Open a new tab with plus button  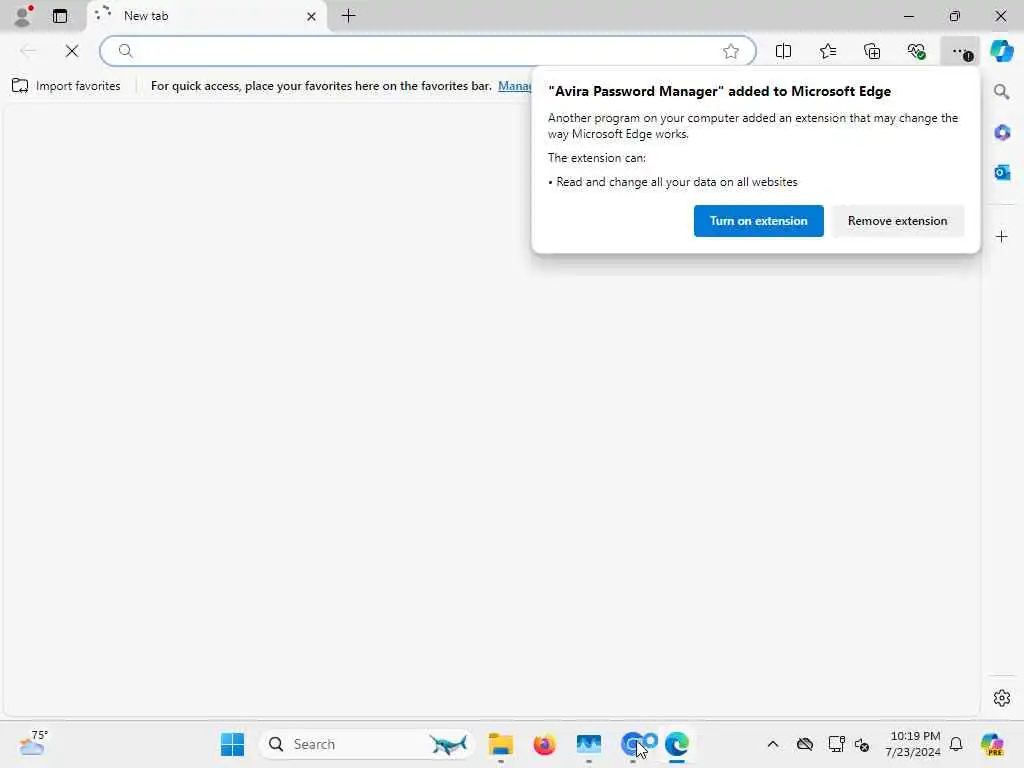point(349,16)
